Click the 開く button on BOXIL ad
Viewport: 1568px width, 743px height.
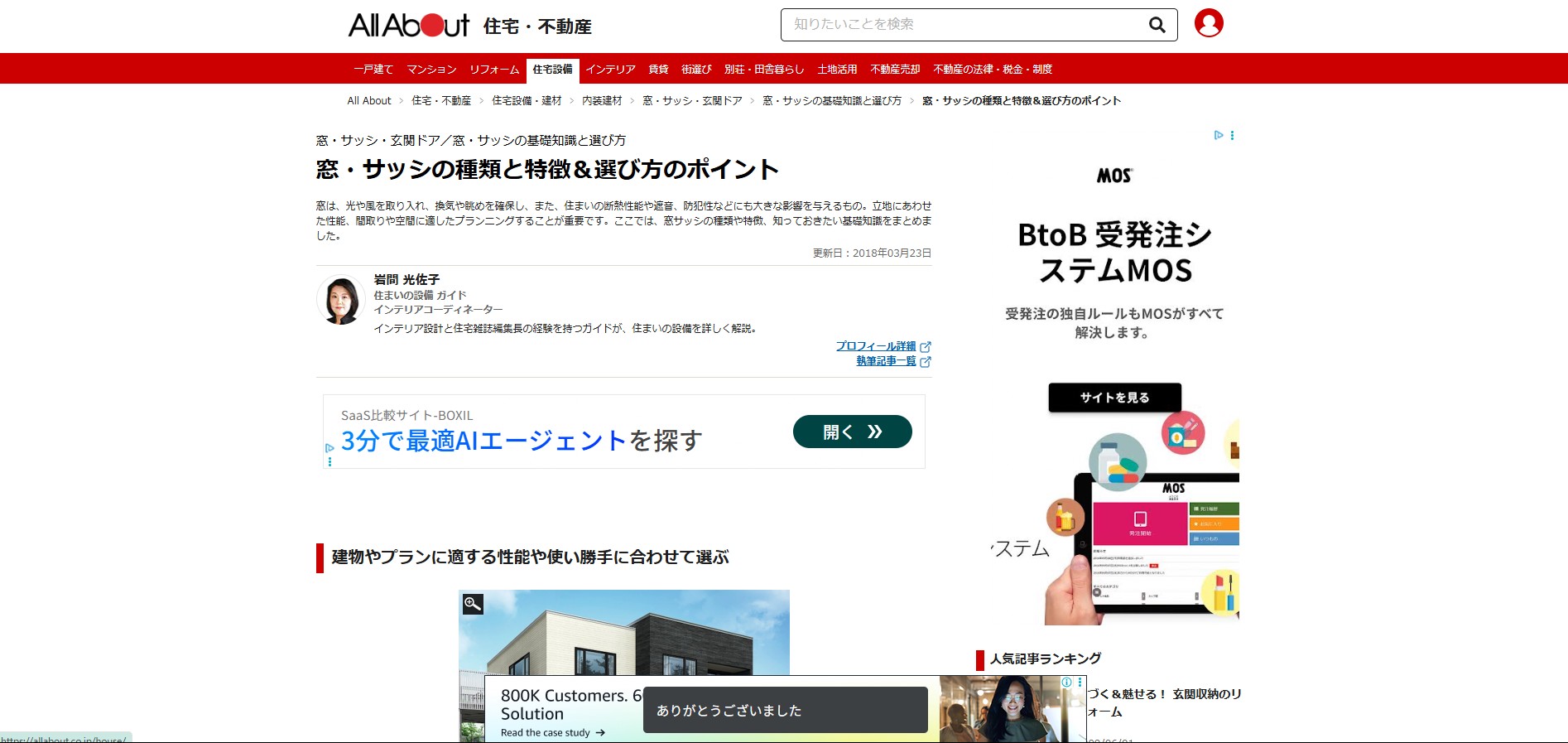click(852, 432)
